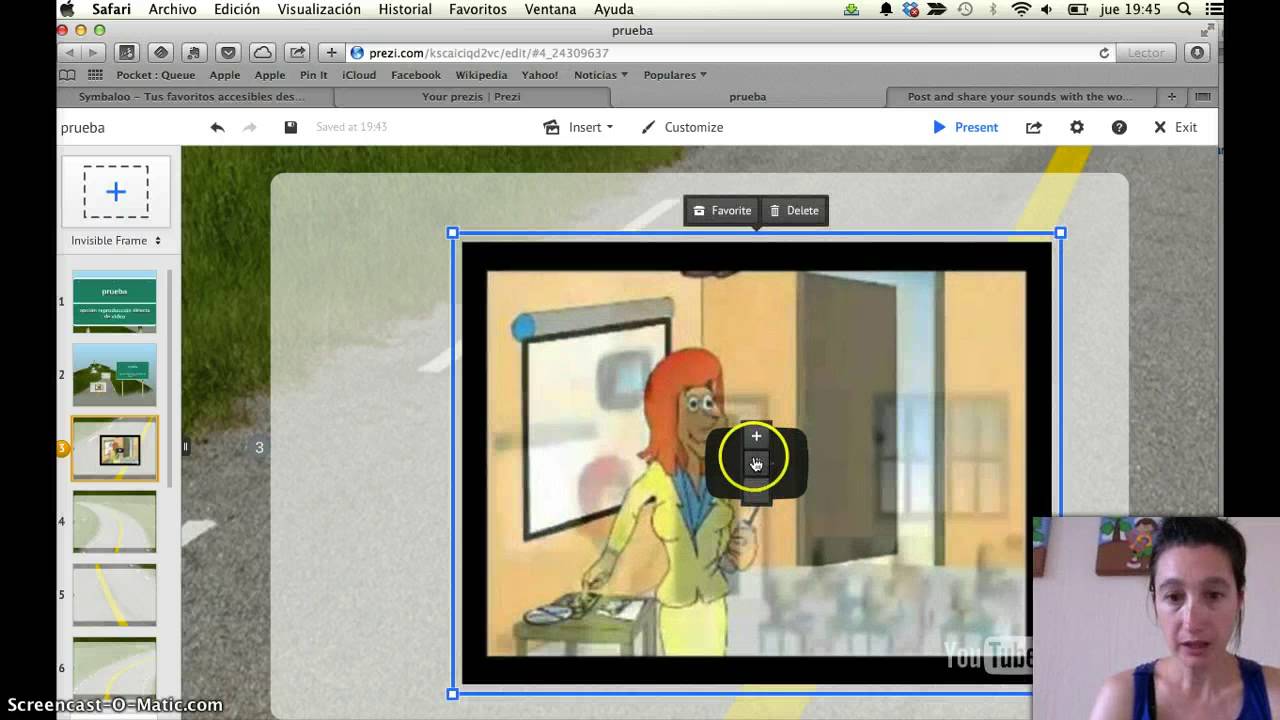This screenshot has width=1280, height=720.
Task: Open the Pin It bookmark
Action: coord(313,75)
